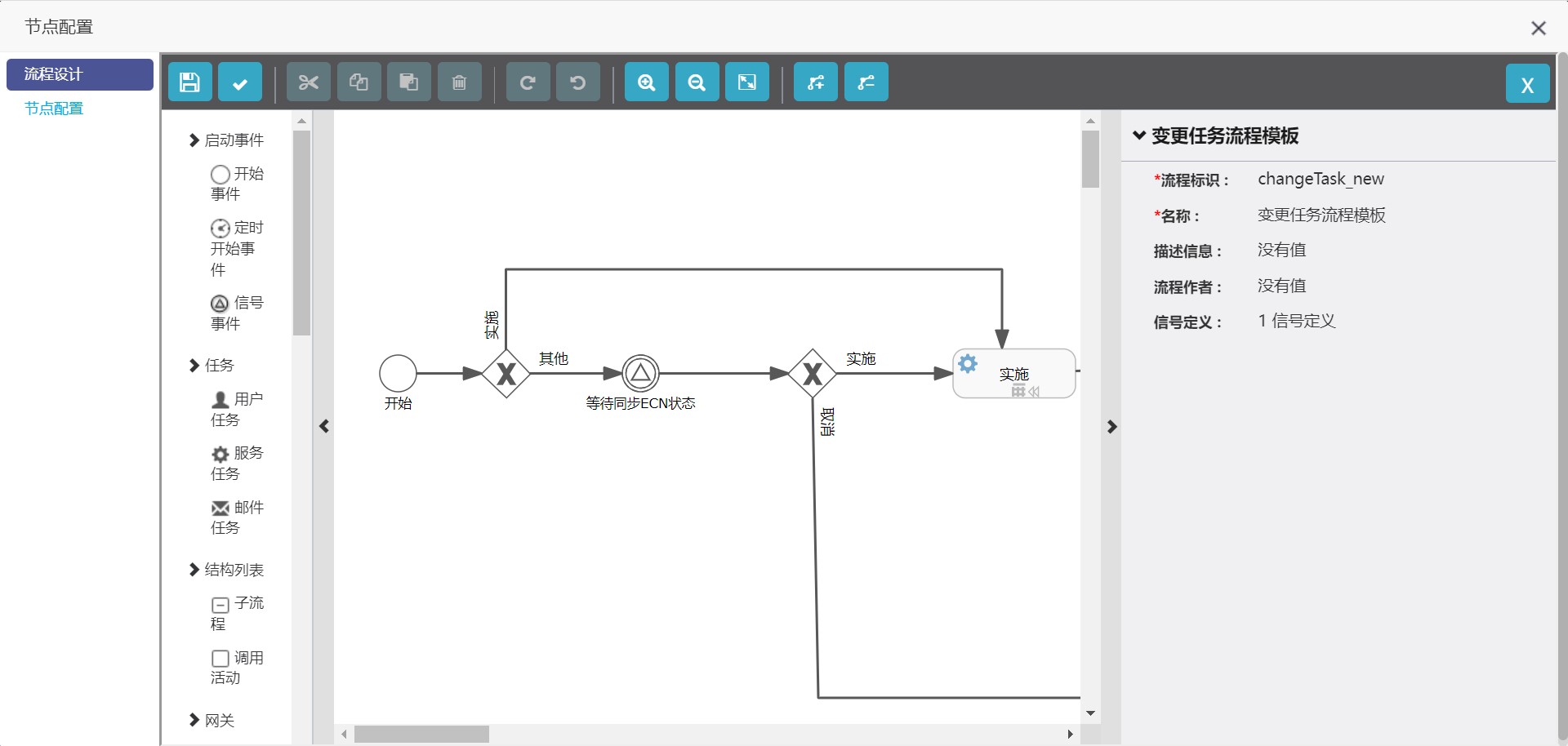This screenshot has width=1568, height=746.
Task: Click the changeTask_new process identifier value
Action: (x=1321, y=179)
